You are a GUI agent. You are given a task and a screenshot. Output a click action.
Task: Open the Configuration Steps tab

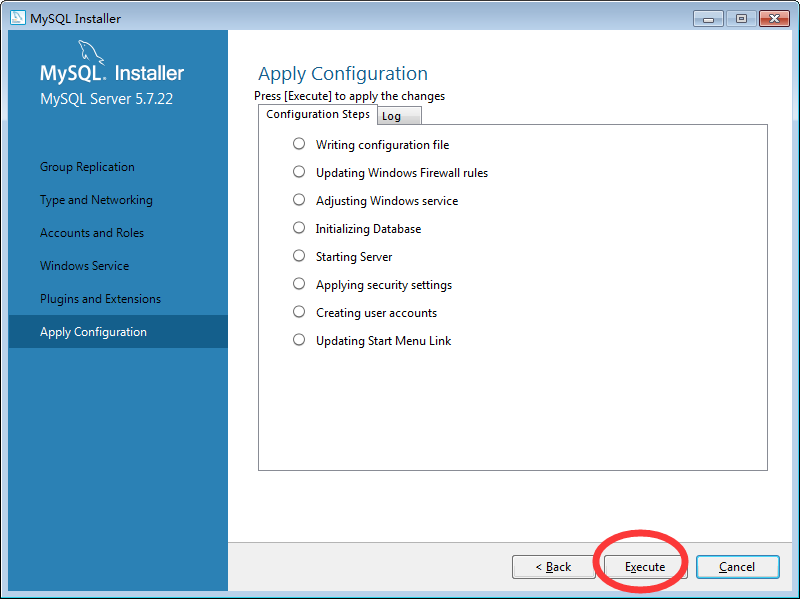tap(318, 114)
